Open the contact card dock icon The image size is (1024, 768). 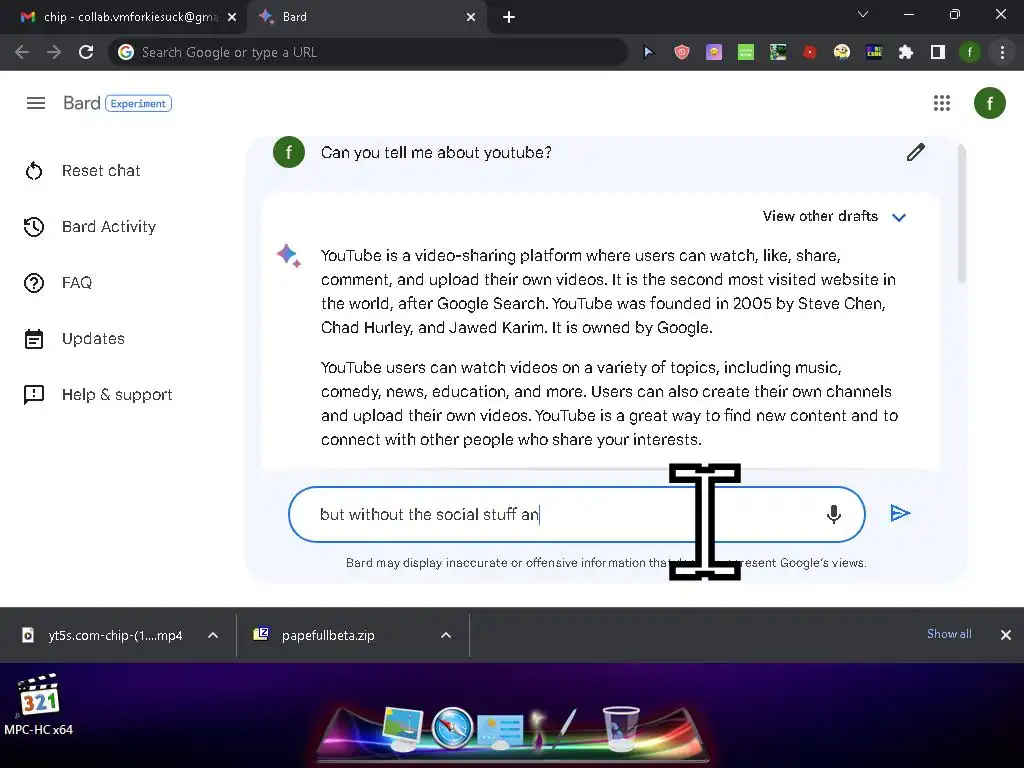500,731
